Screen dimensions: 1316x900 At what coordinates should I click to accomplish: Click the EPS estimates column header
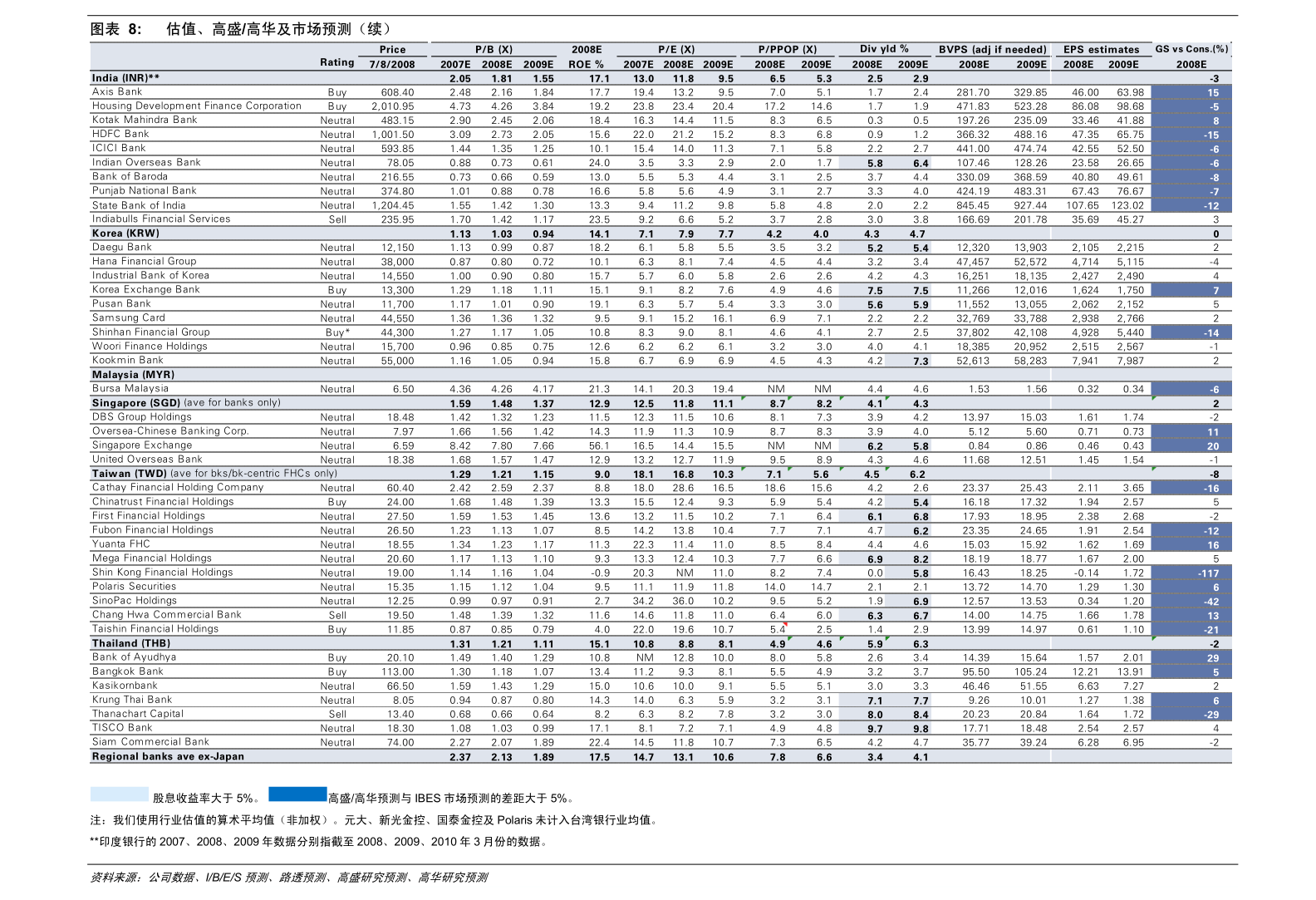click(1101, 50)
